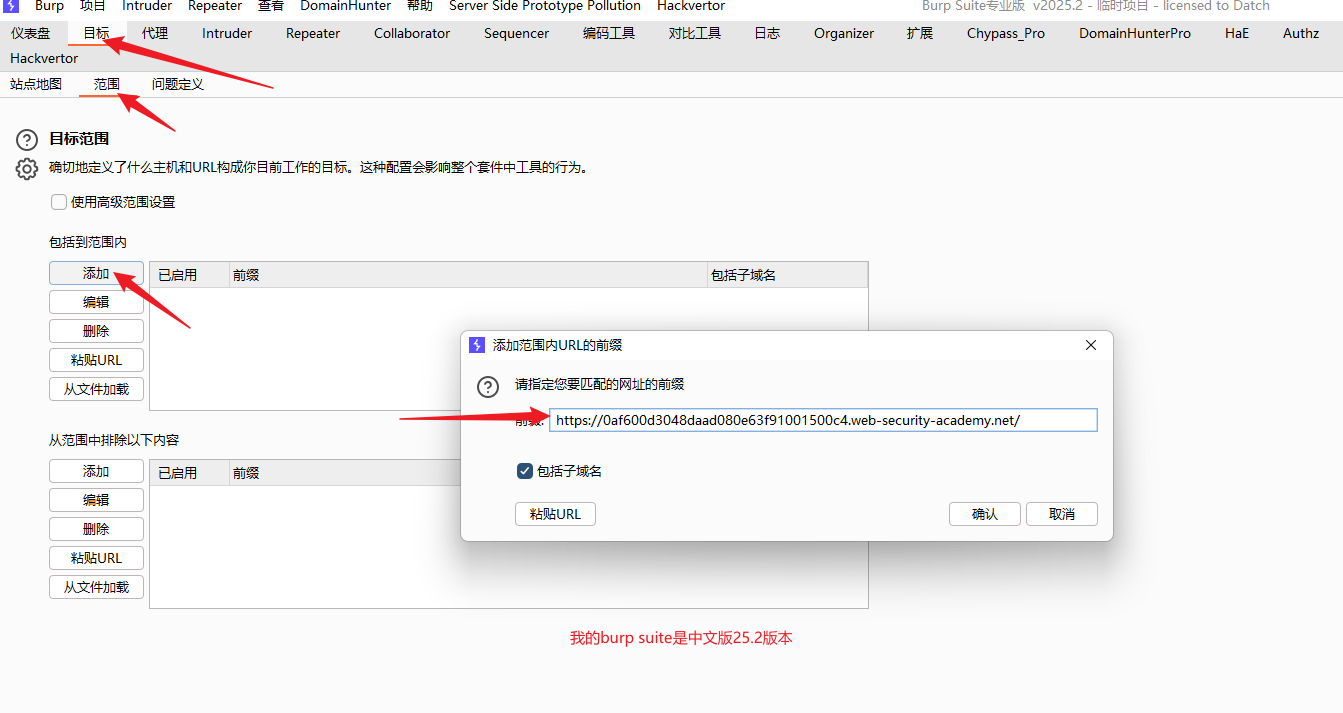Screen dimensions: 1343x713
Task: Open the Hackvertor menu in menu bar
Action: coord(691,6)
